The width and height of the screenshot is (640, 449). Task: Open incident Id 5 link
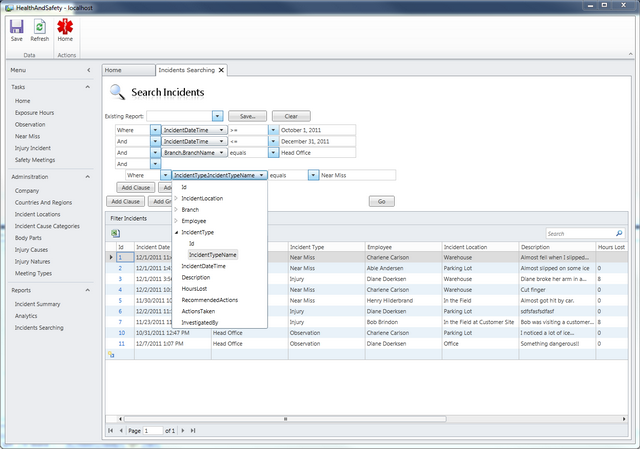(120, 300)
